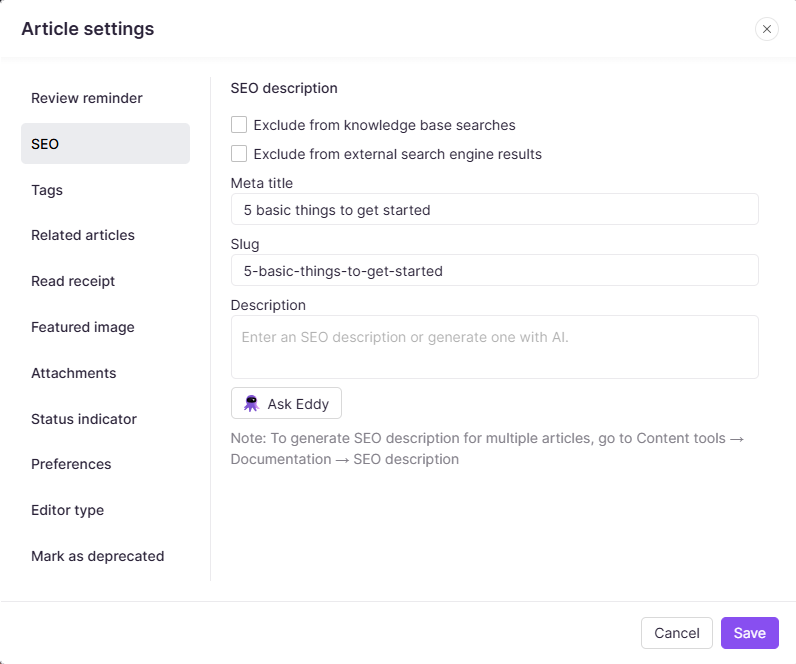Open the Review reminder section

87,98
